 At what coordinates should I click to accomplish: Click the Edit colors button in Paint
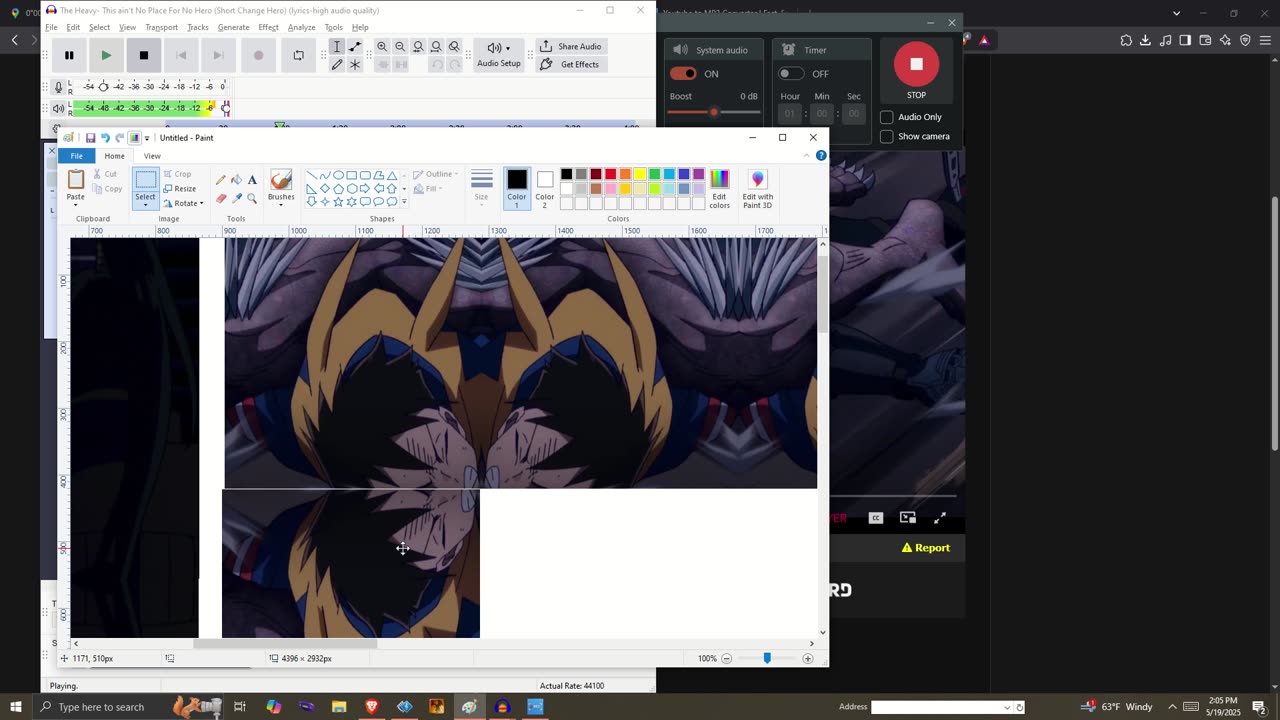pos(720,188)
